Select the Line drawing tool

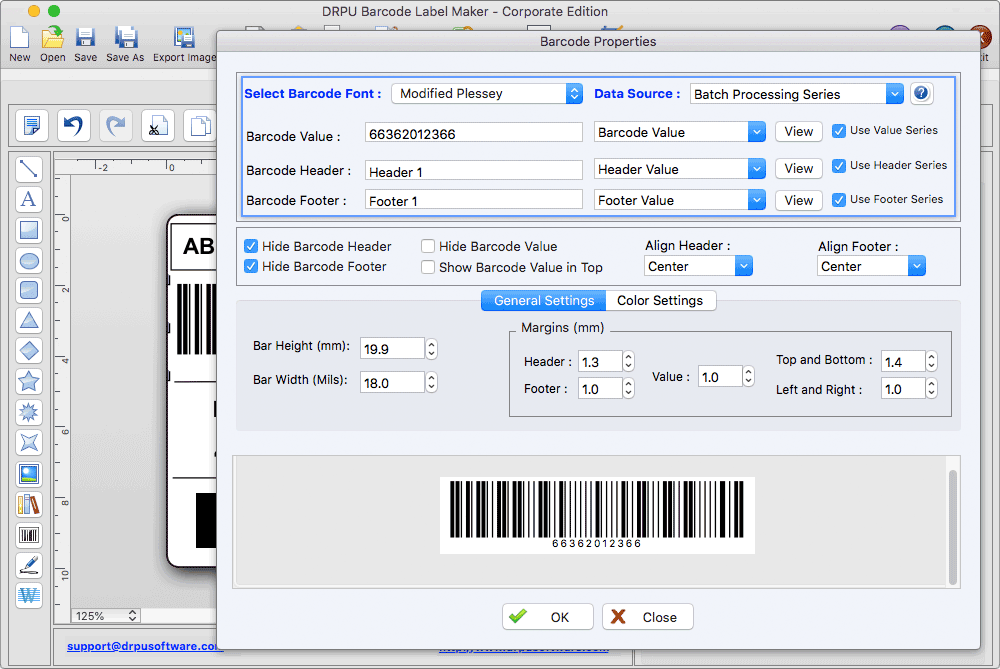tap(29, 169)
